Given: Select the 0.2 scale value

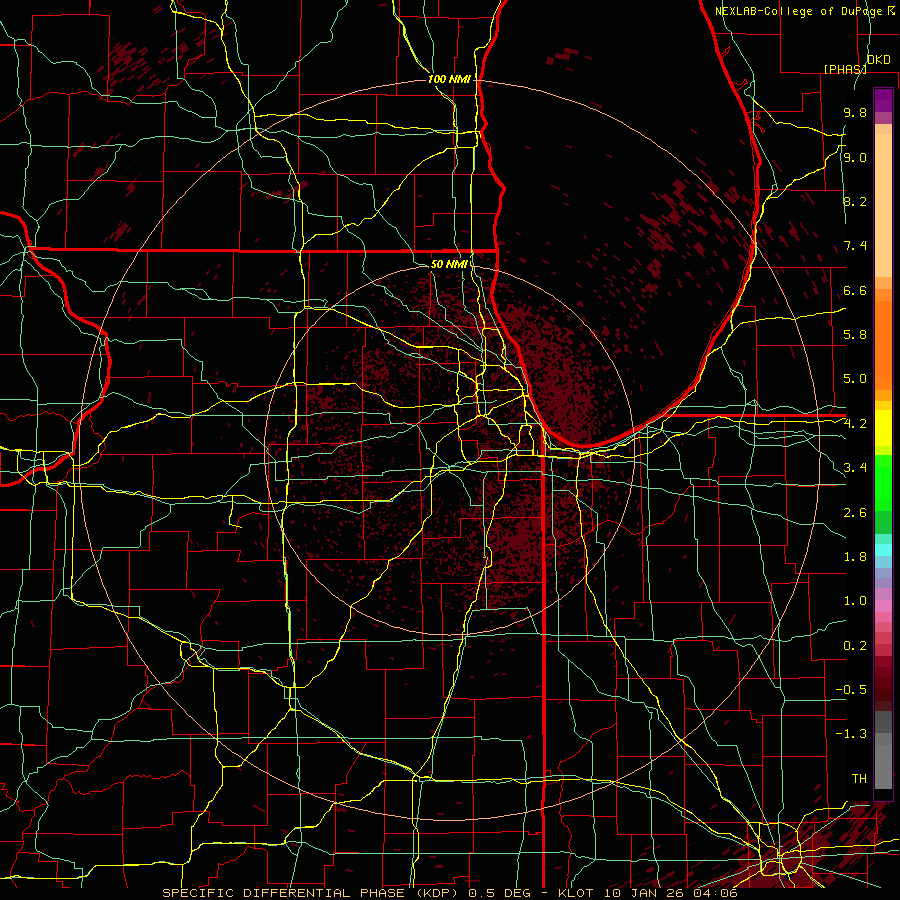Looking at the screenshot, I should point(855,646).
